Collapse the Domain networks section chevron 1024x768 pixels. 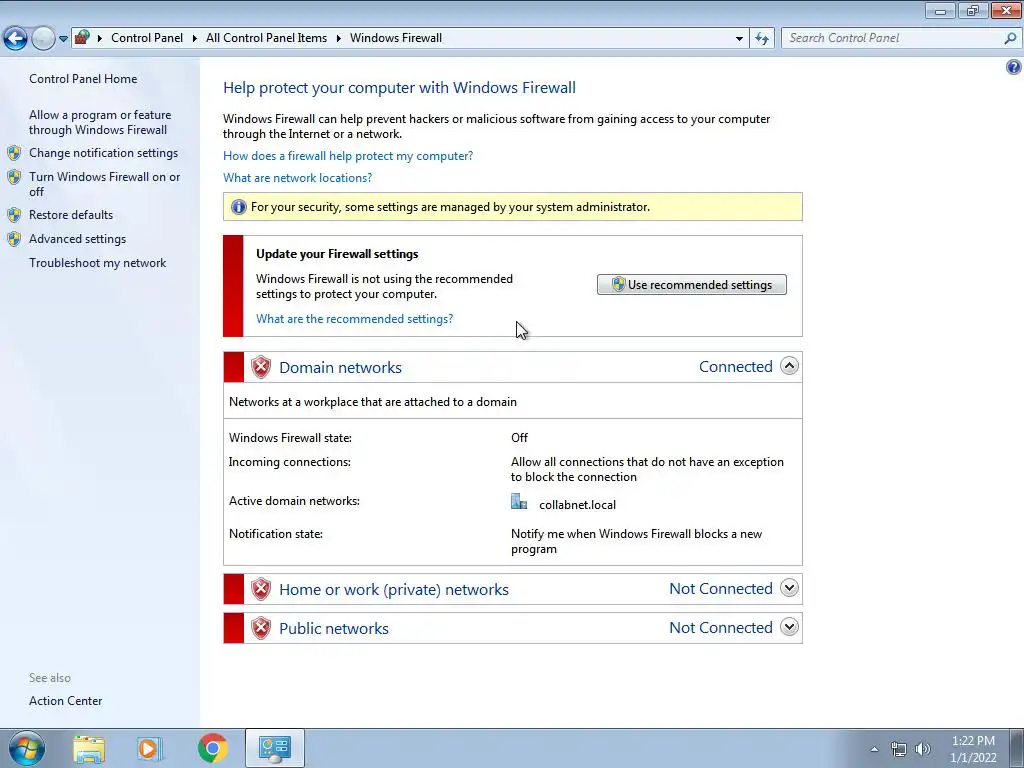(x=789, y=366)
